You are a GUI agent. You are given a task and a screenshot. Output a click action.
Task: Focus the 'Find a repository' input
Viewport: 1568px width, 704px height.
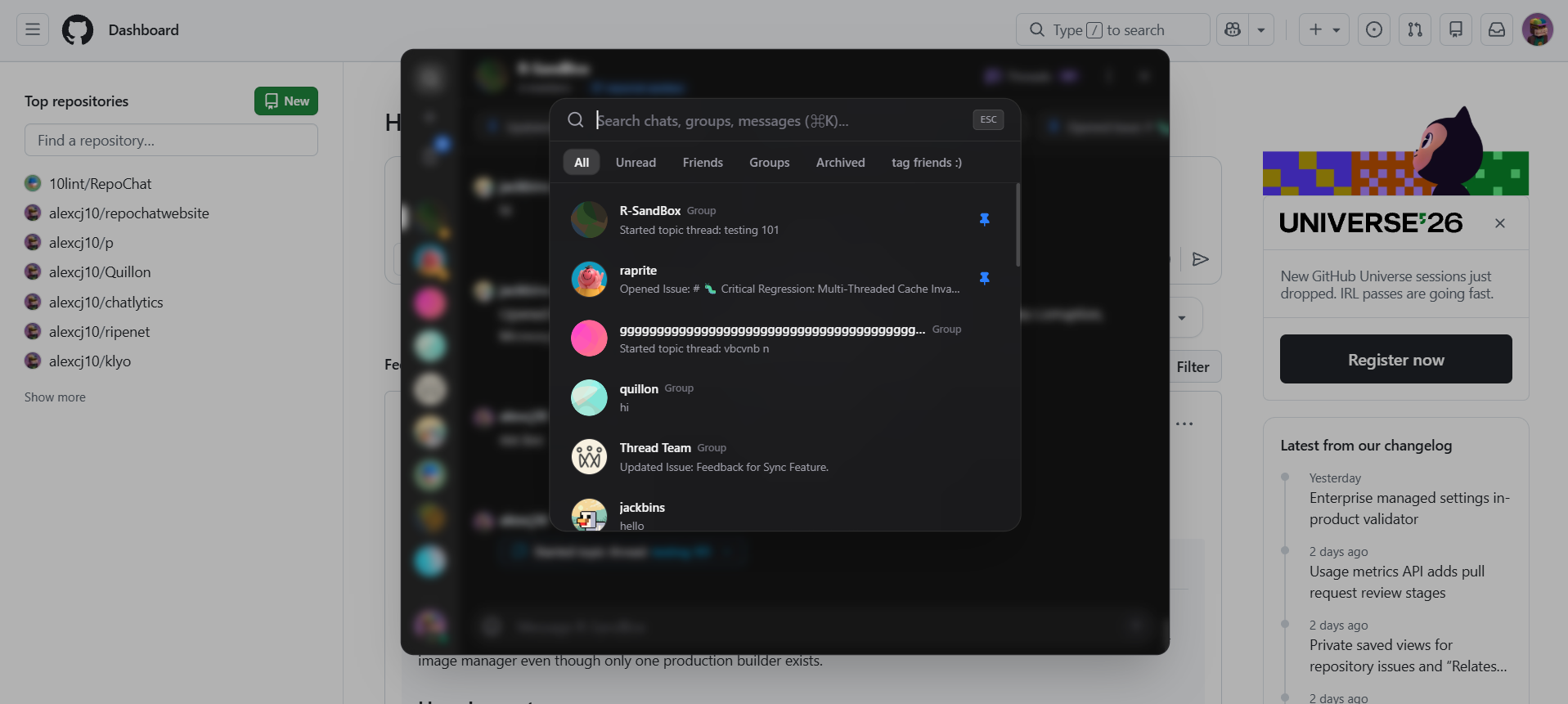171,140
